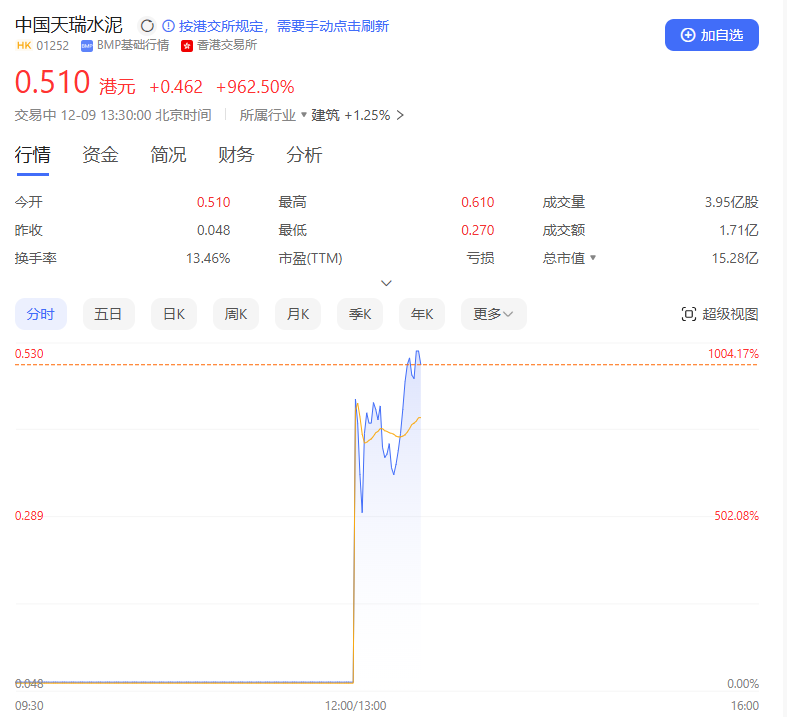Viewport: 787px width, 717px height.
Task: Select the 日K chart view
Action: (174, 314)
